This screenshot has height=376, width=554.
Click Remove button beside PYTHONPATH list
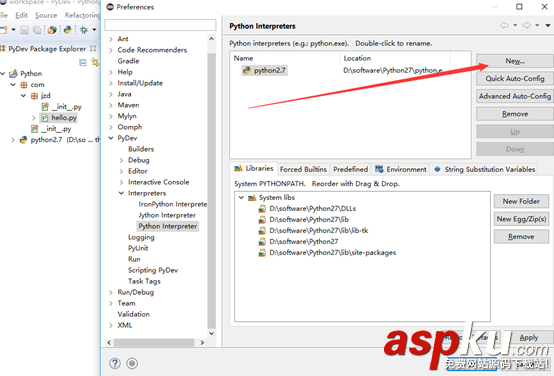pos(521,236)
